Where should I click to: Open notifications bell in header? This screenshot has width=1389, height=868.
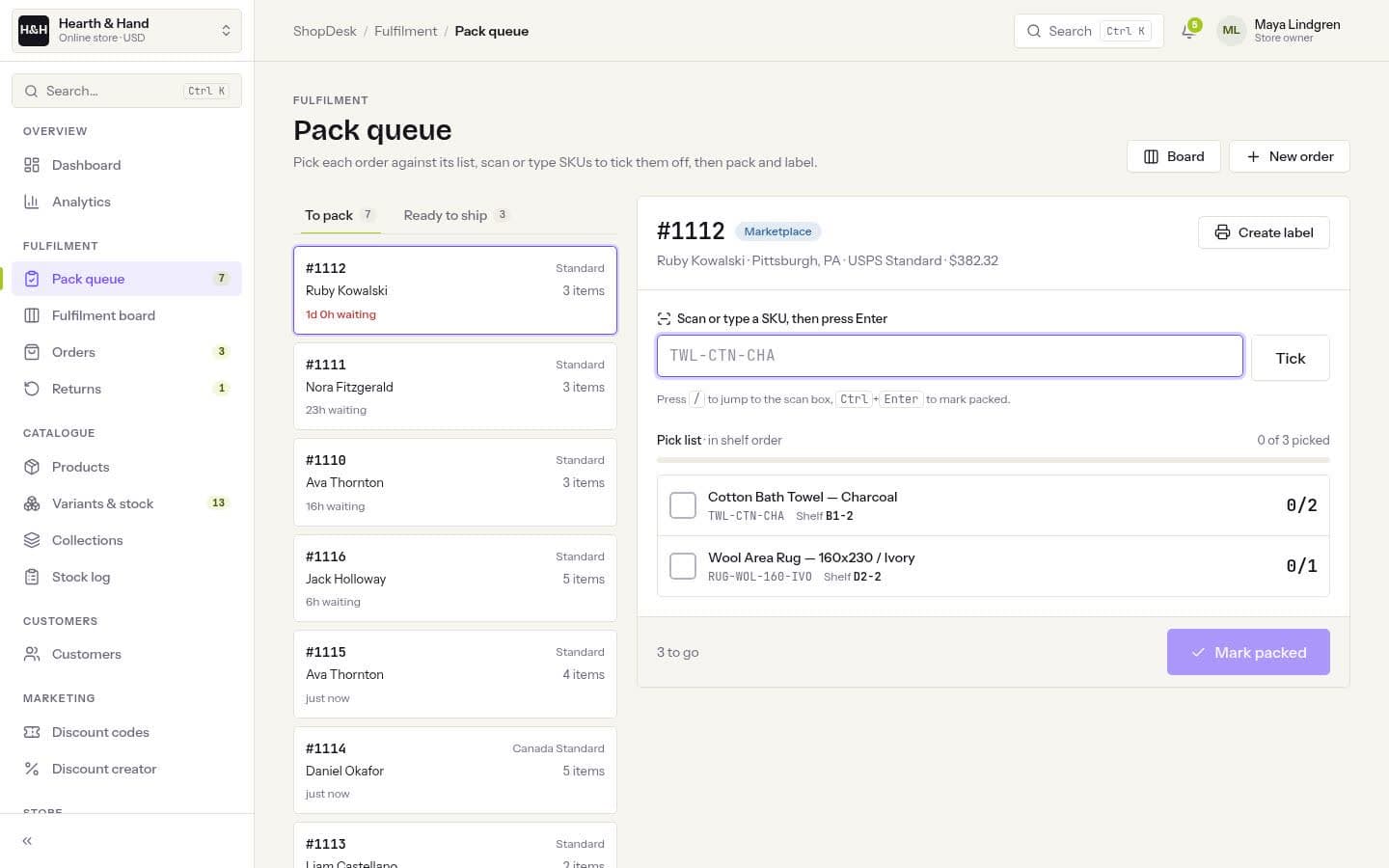tap(1188, 31)
